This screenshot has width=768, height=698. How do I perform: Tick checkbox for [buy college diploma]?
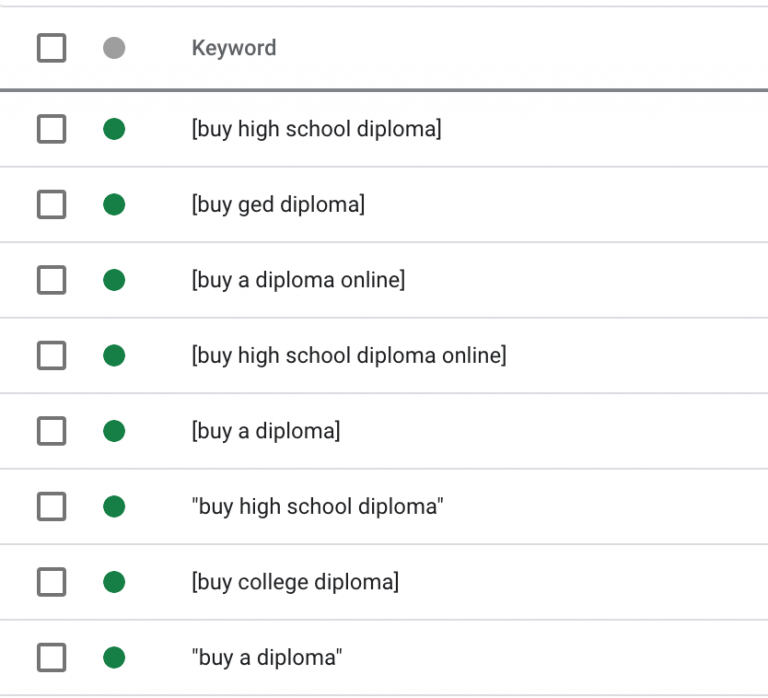pyautogui.click(x=51, y=582)
